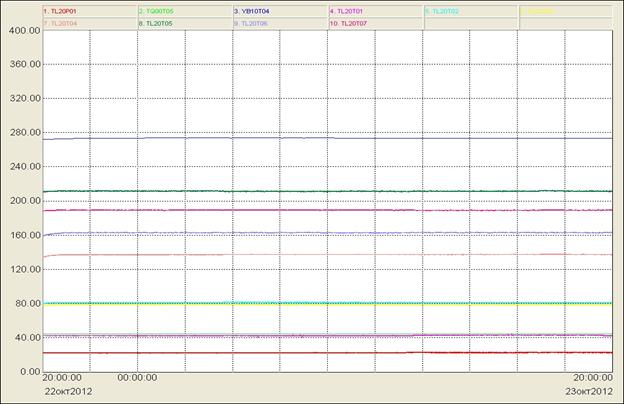
Task: Click the dark green trend line near 210
Action: point(328,191)
